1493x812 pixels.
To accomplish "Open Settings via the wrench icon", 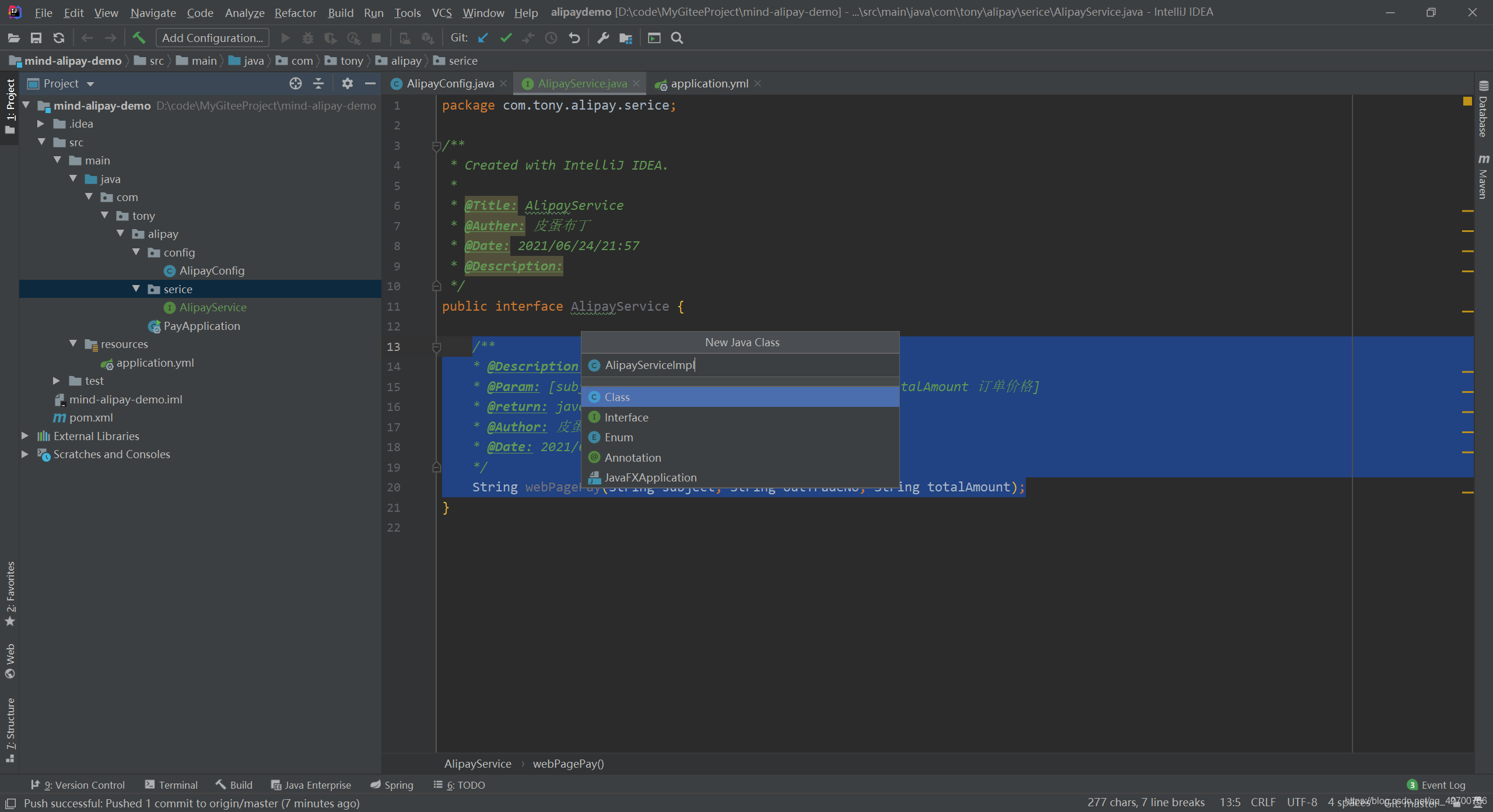I will (603, 38).
